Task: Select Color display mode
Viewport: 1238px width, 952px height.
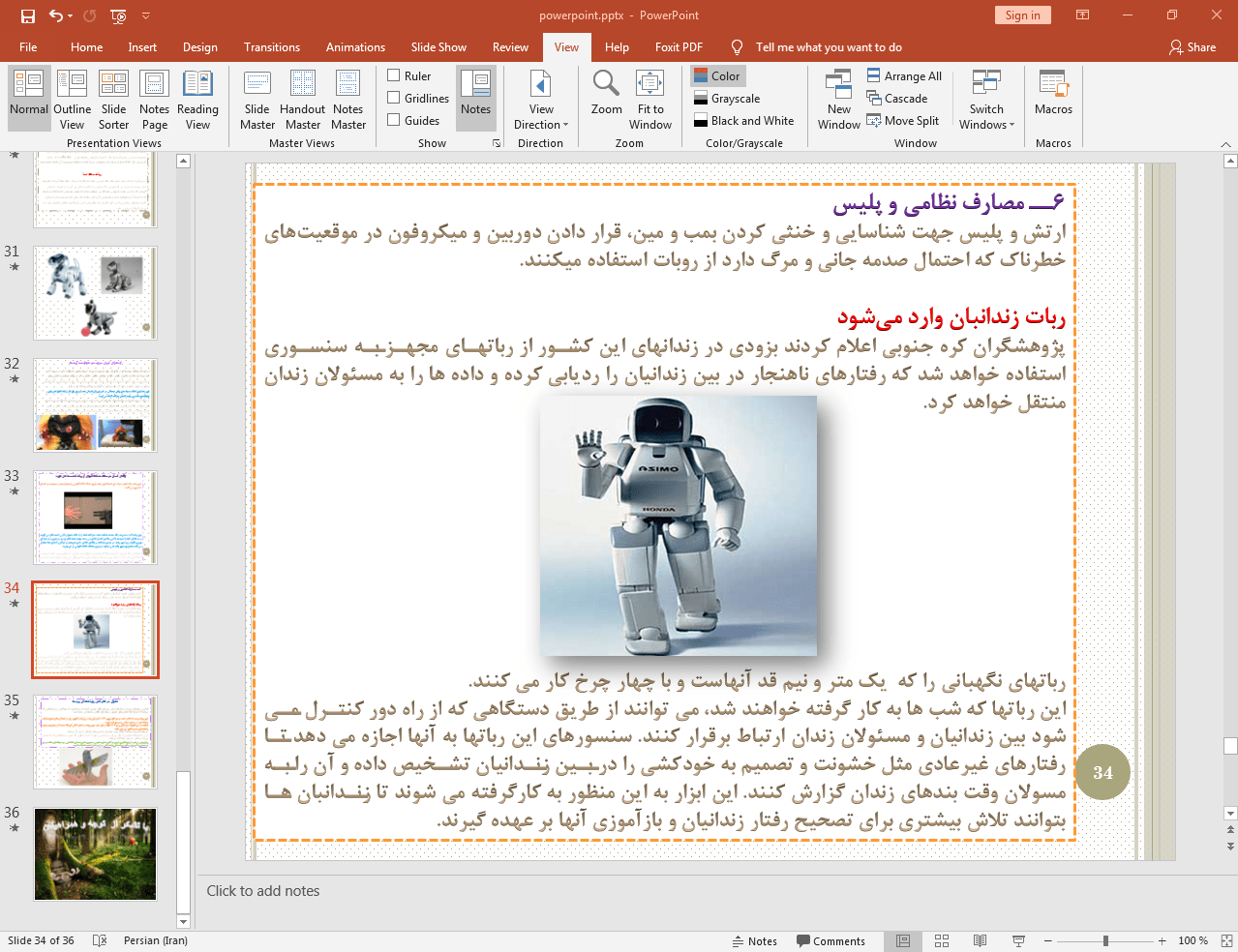Action: click(717, 76)
